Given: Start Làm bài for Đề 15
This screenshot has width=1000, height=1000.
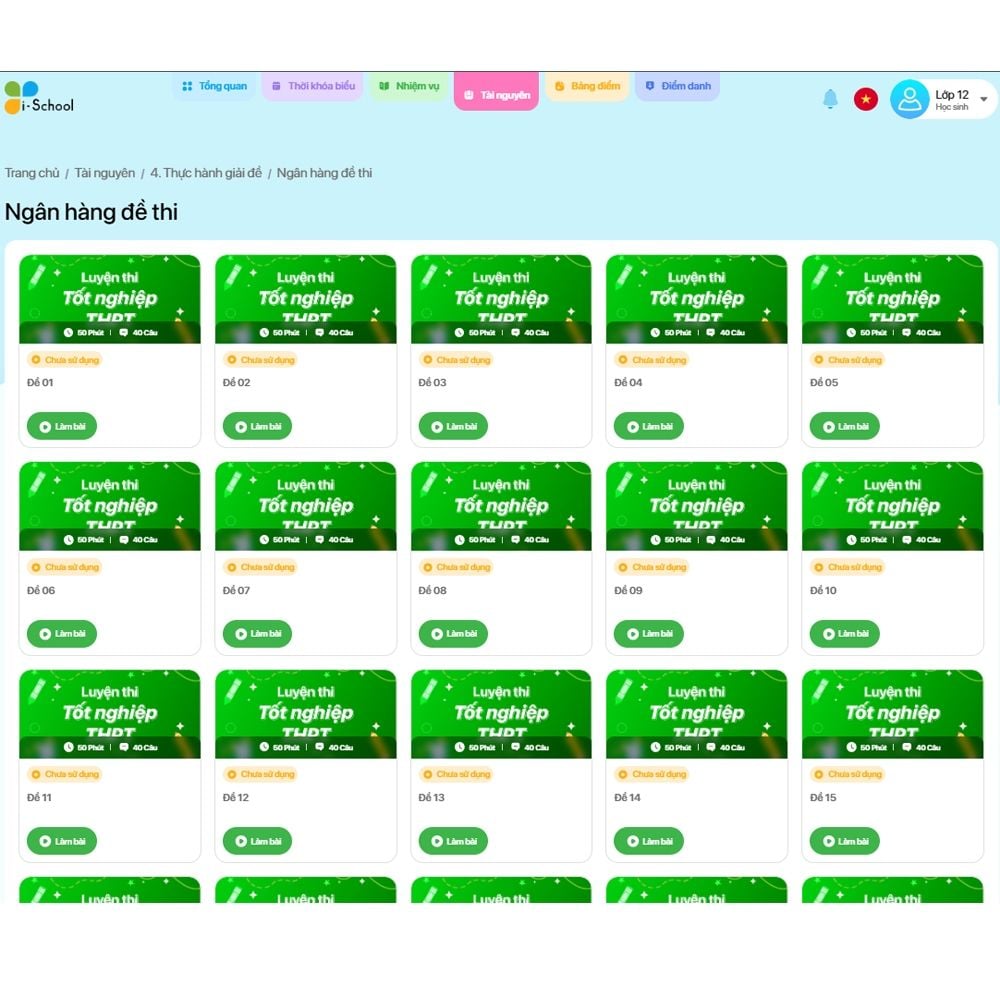Looking at the screenshot, I should point(844,841).
